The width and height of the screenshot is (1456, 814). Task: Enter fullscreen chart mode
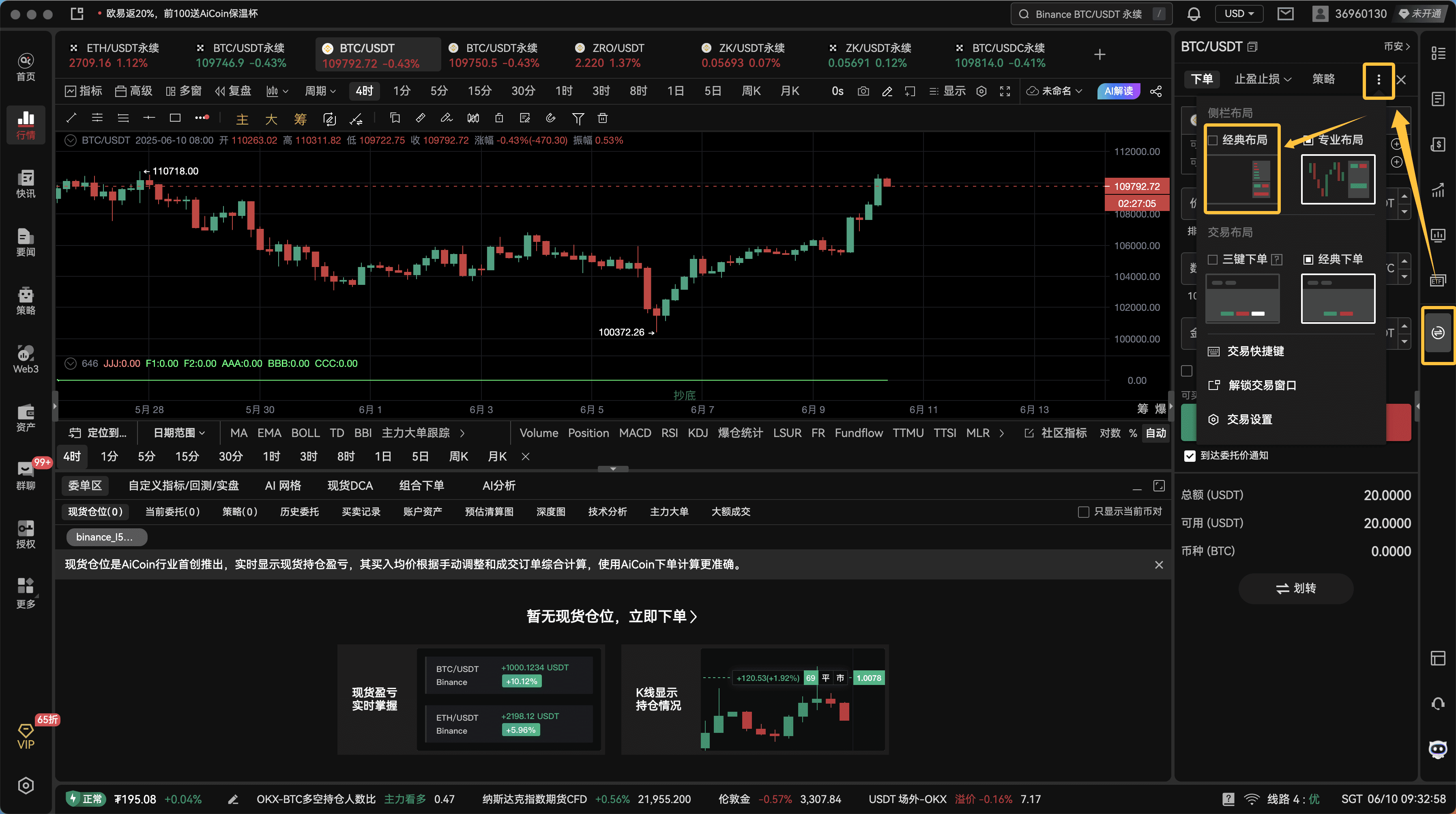tap(1005, 91)
